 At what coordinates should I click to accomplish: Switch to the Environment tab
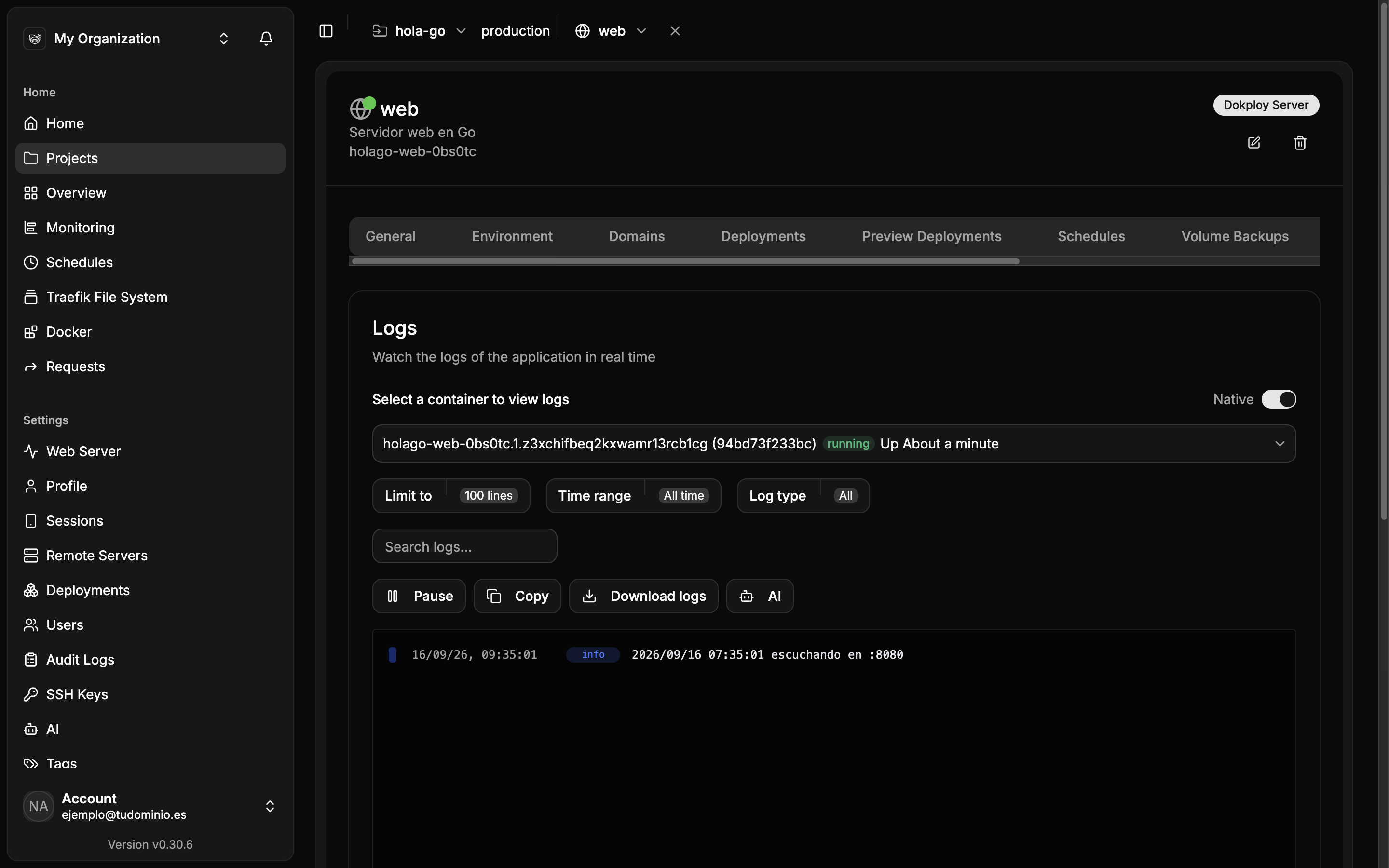point(512,236)
